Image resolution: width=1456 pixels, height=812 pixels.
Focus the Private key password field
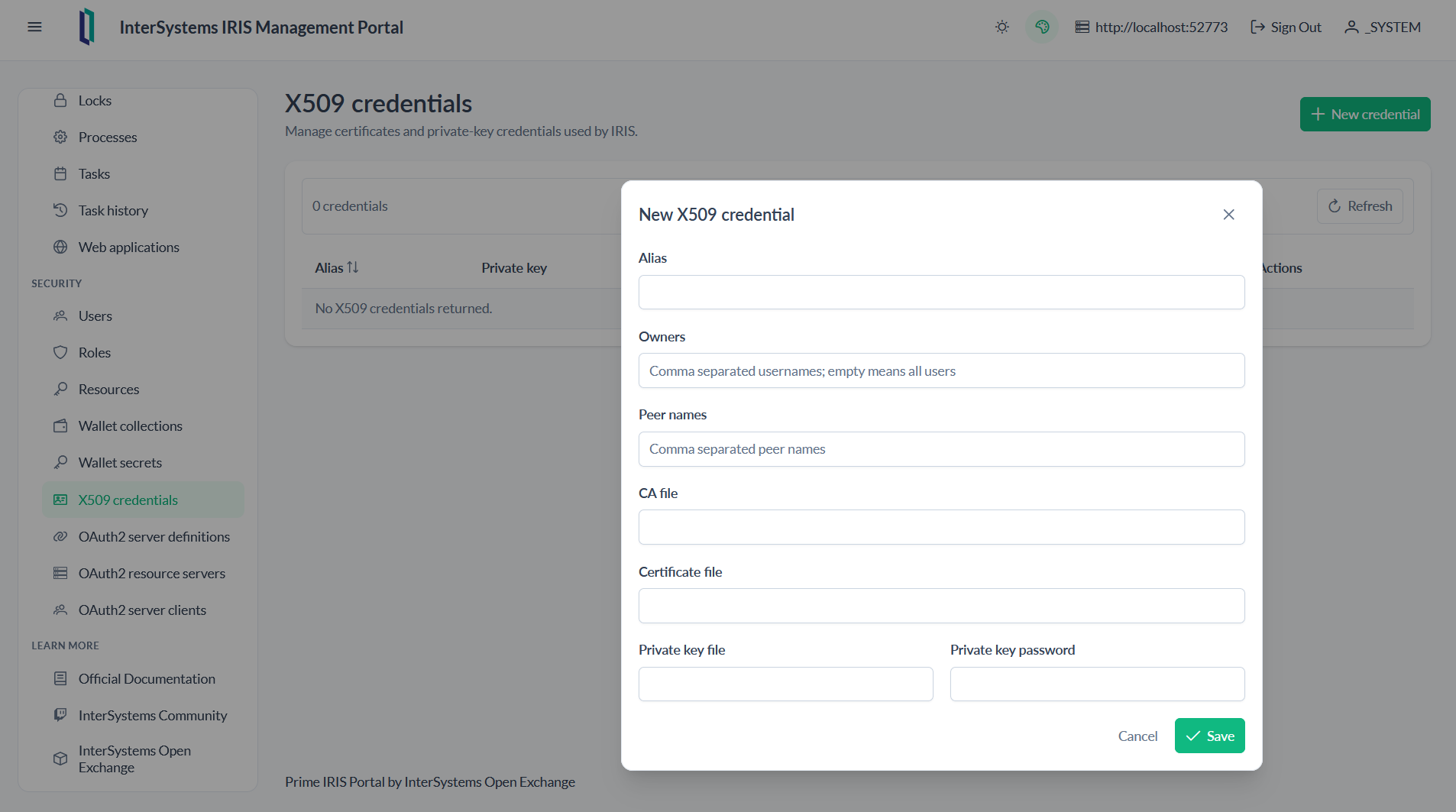[x=1098, y=684]
